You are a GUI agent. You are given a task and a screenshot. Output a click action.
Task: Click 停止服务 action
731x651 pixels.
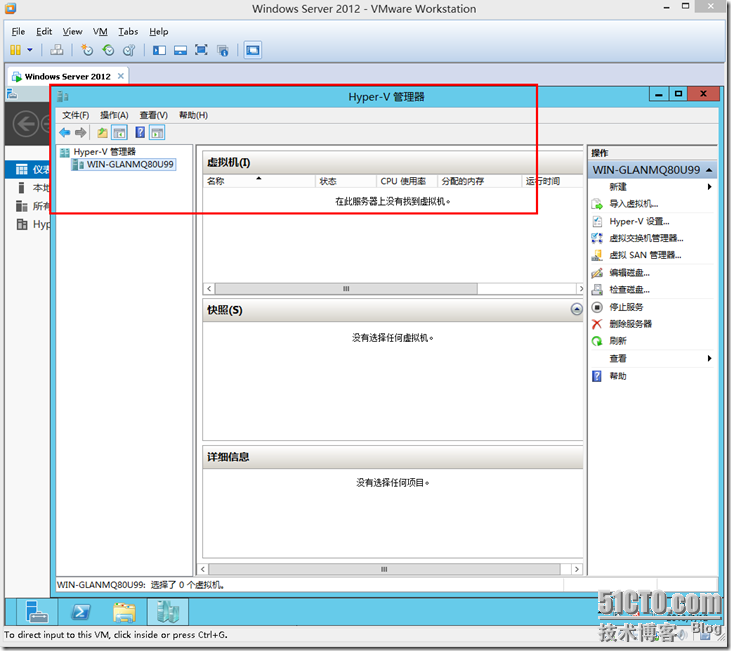coord(626,307)
